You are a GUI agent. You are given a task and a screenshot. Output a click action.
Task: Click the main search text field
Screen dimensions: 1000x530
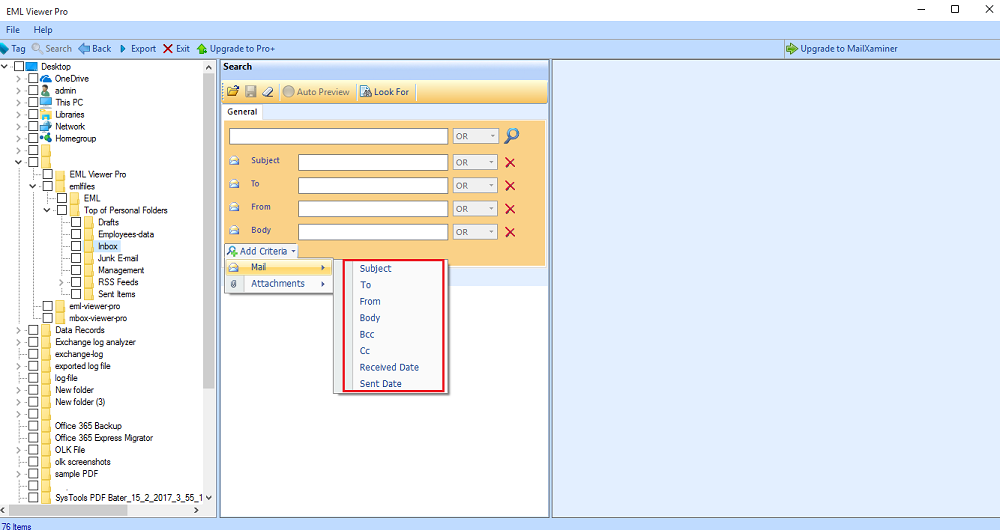click(339, 136)
